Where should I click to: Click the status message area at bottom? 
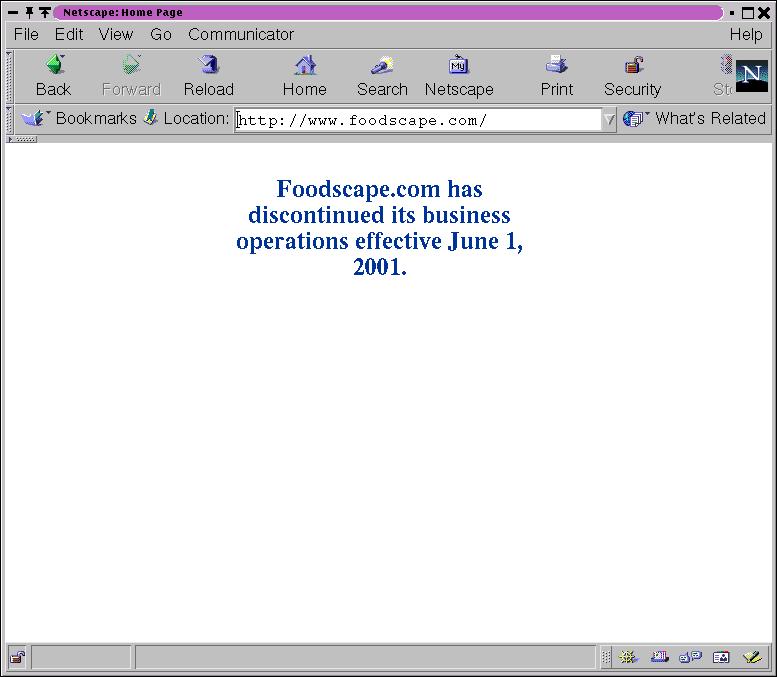pos(366,658)
